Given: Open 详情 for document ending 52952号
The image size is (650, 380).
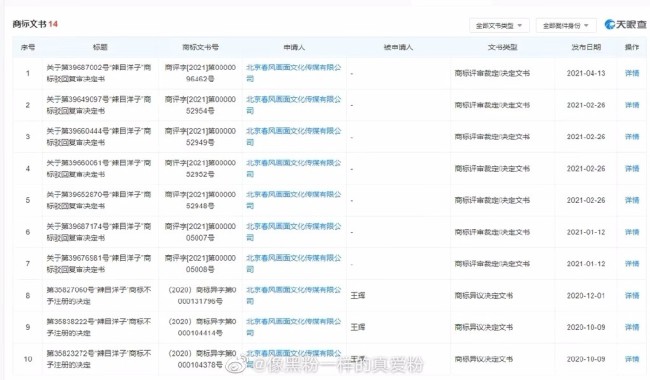Looking at the screenshot, I should point(632,169).
